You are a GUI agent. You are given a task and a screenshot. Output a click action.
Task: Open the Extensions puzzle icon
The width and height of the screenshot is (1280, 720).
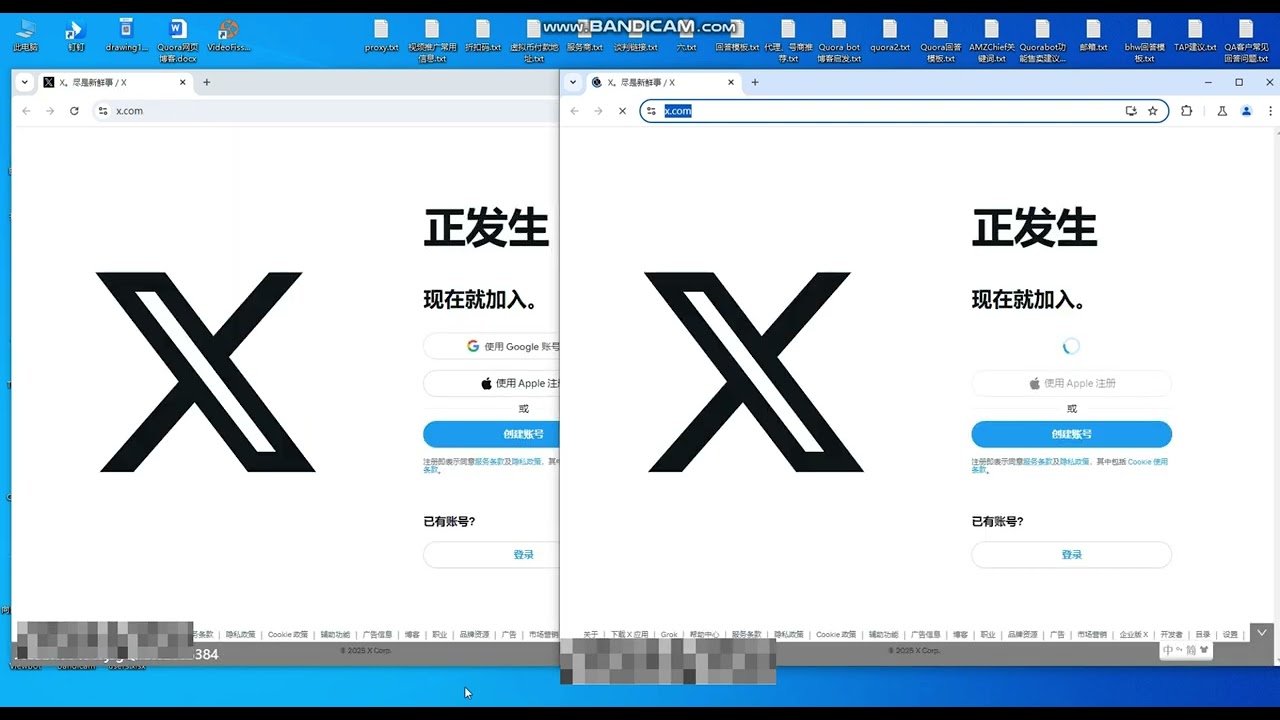[x=1187, y=111]
